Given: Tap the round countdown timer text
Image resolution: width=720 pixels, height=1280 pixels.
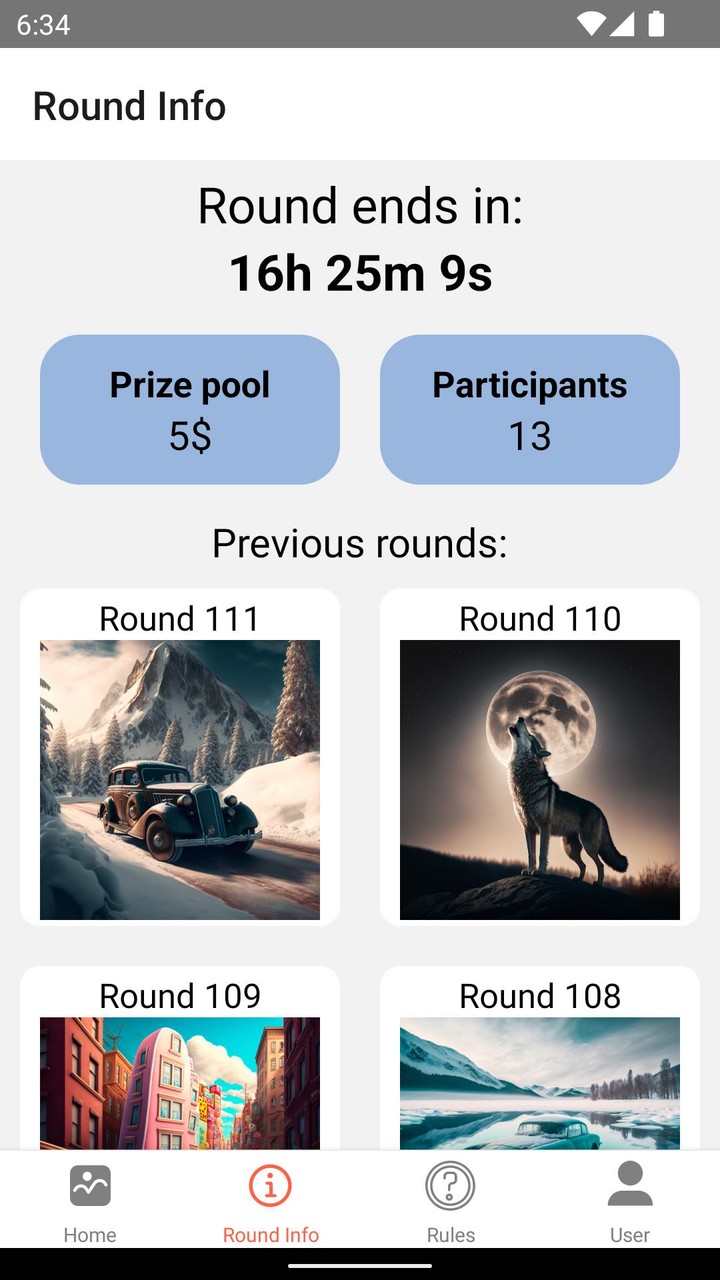Looking at the screenshot, I should [x=360, y=273].
